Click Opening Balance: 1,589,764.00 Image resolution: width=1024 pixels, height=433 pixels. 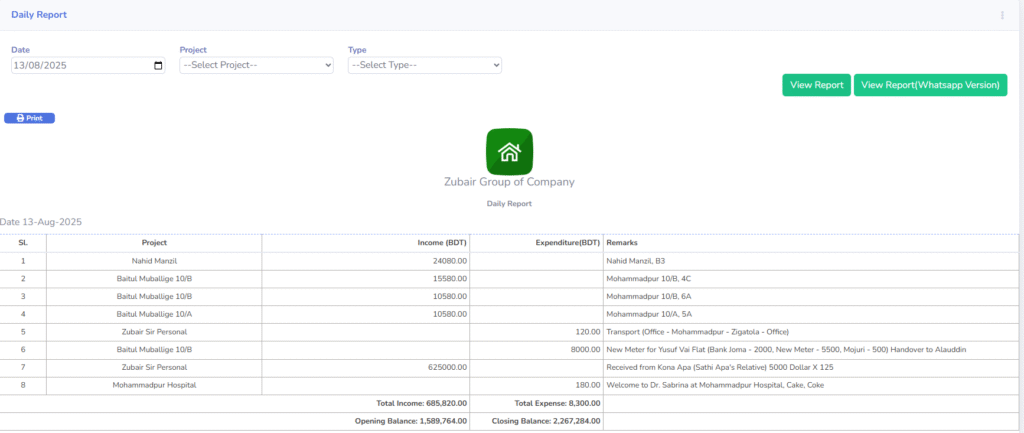(411, 421)
